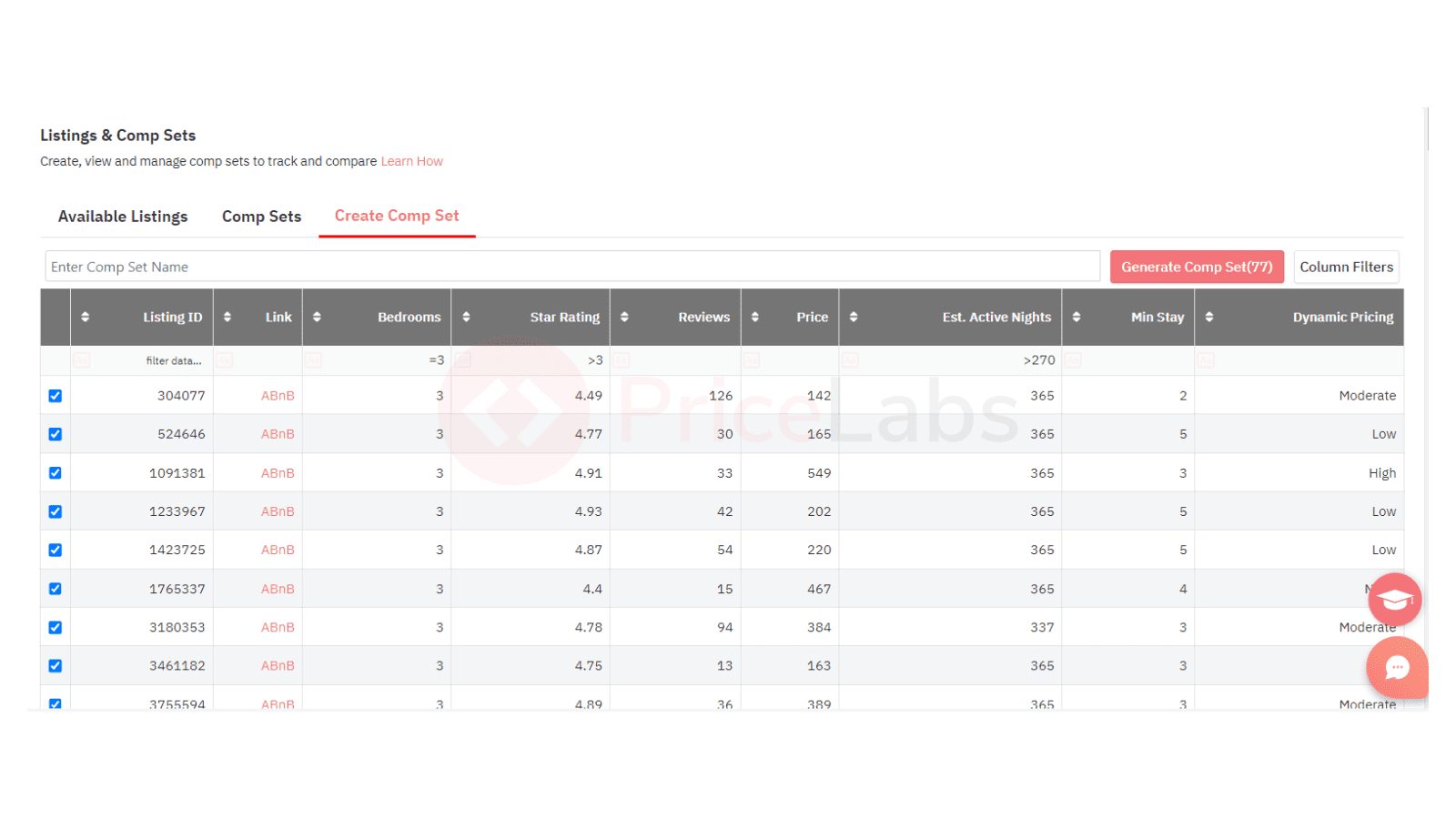Image resolution: width=1456 pixels, height=819 pixels.
Task: Uncheck listing 304077 checkbox
Action: pos(56,396)
